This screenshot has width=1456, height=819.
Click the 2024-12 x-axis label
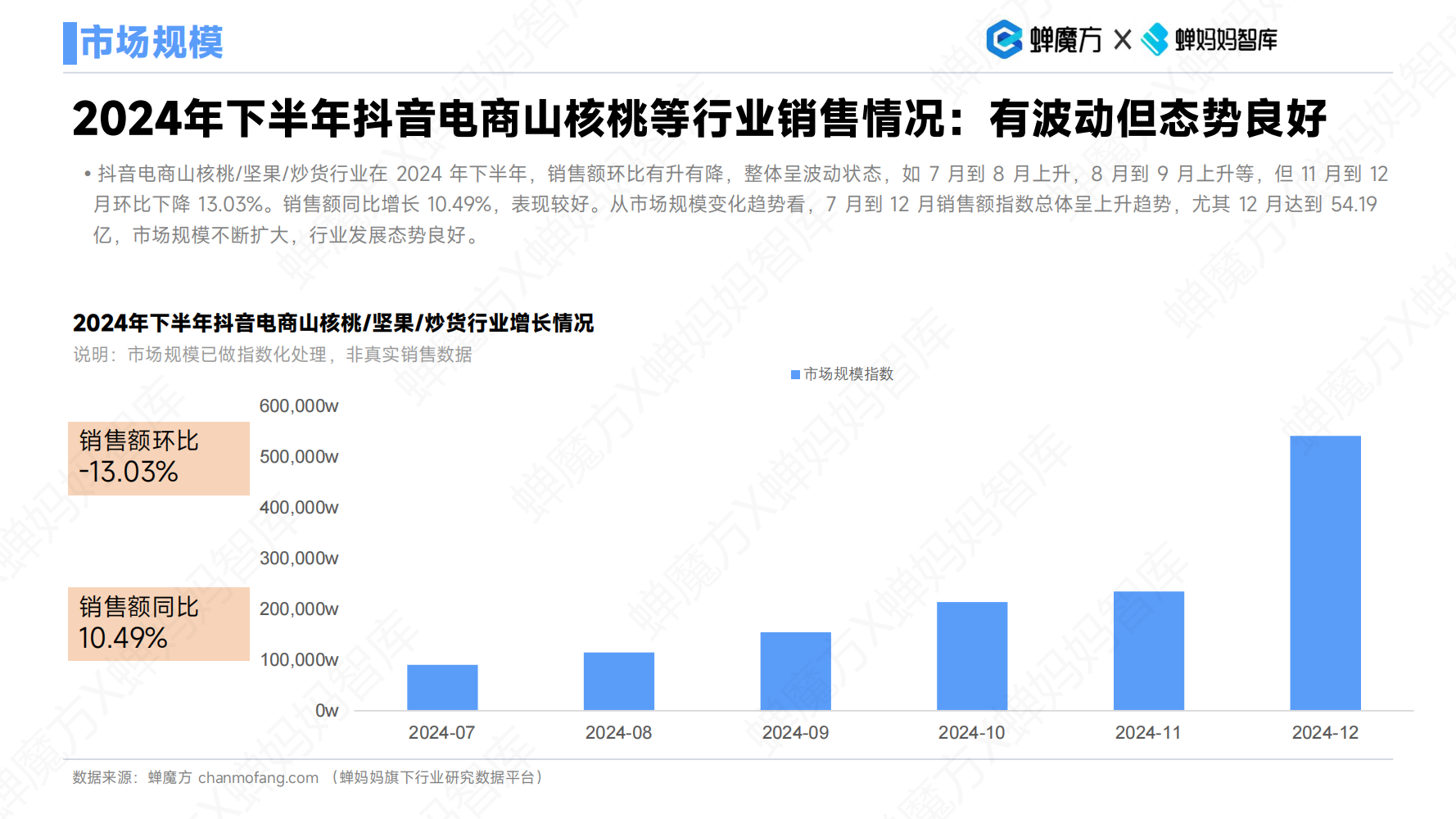[1326, 733]
